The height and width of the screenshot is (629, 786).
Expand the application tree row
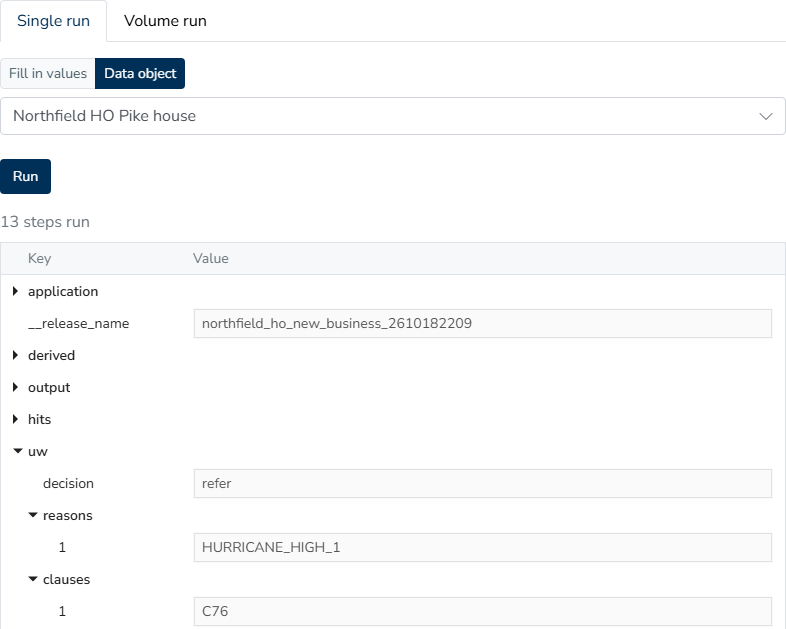[15, 291]
